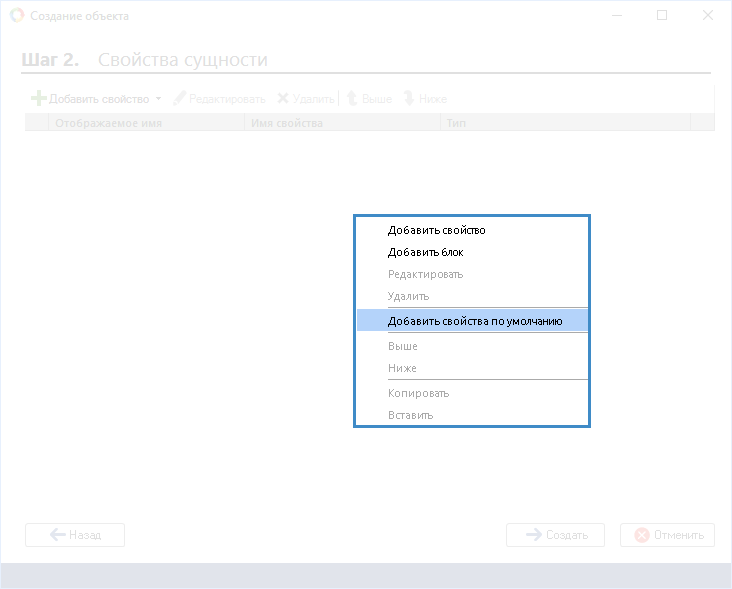The height and width of the screenshot is (589, 732).
Task: Click the 'Ниже' down-arrow toolbar icon
Action: pos(408,99)
